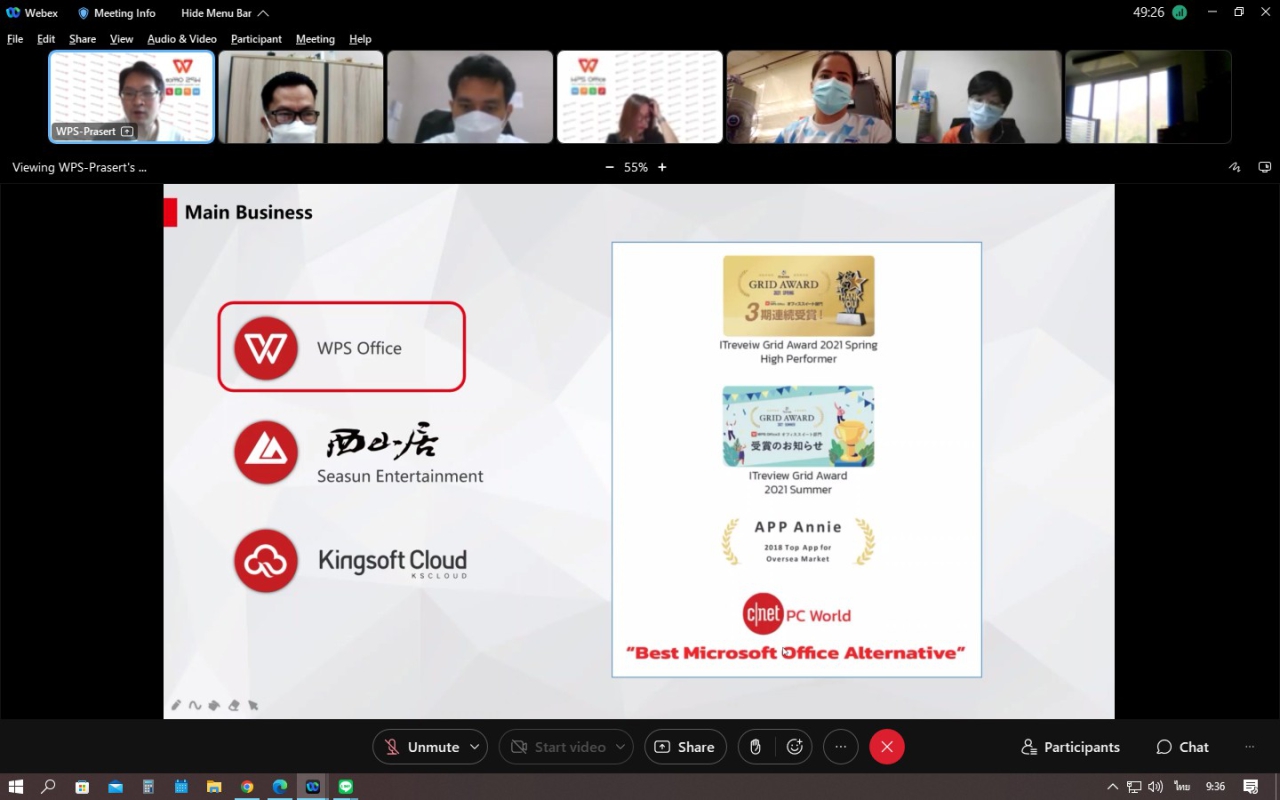Open the Help menu
The width and height of the screenshot is (1280, 800).
[360, 39]
